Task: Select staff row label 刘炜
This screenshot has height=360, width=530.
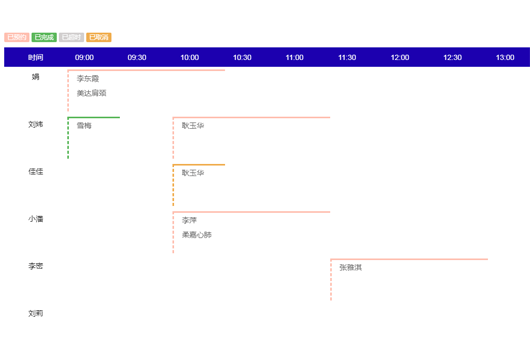Action: 35,124
